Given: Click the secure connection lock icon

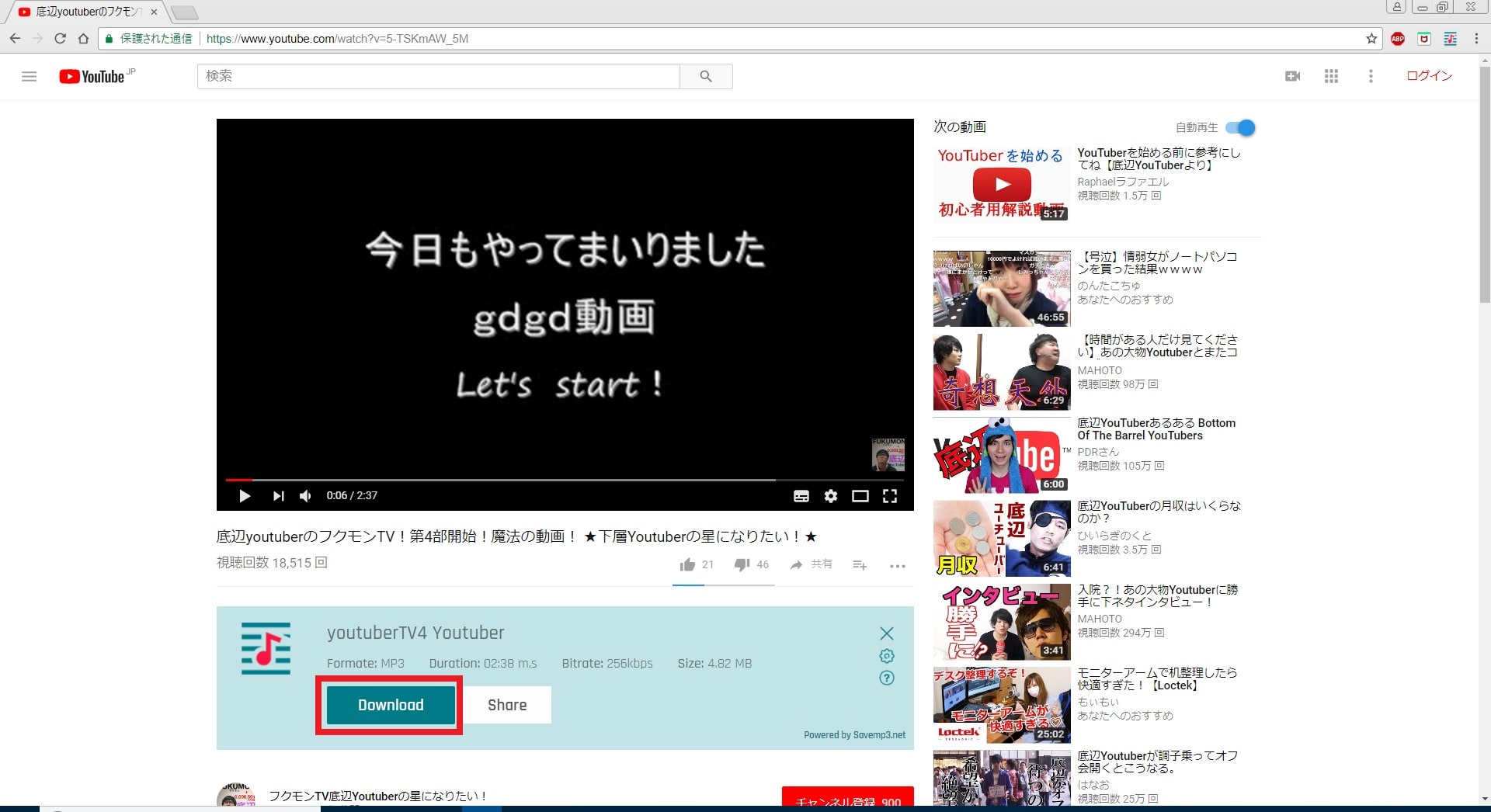Looking at the screenshot, I should pyautogui.click(x=109, y=38).
